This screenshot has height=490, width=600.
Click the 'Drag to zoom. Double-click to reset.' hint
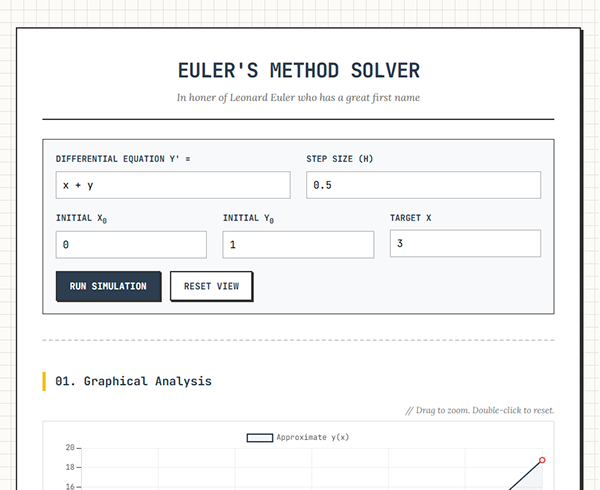(x=479, y=410)
